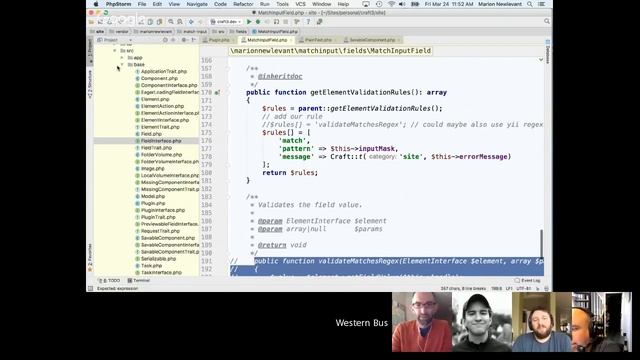This screenshot has width=640, height=360.
Task: Click the override gutter icon at line 170
Action: click(218, 93)
